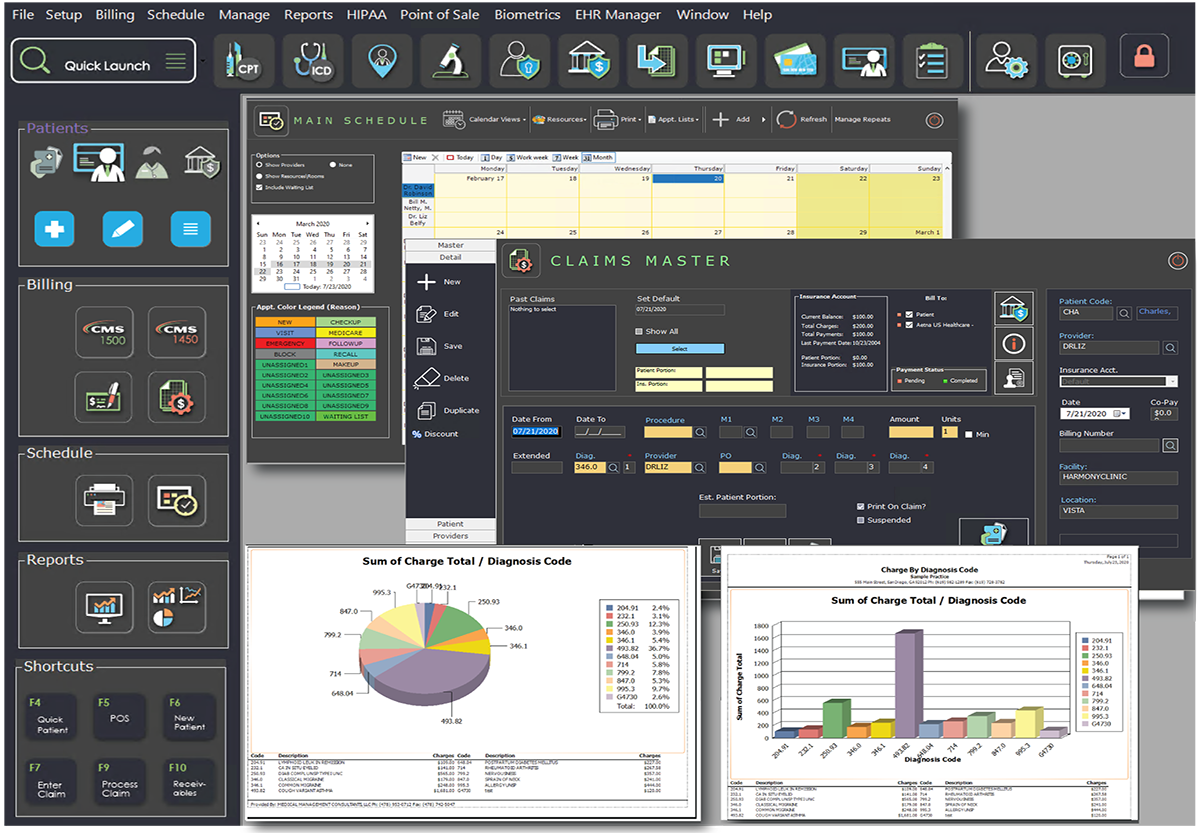Click the info icon in Claims Master
The height and width of the screenshot is (833, 1197).
(1014, 344)
